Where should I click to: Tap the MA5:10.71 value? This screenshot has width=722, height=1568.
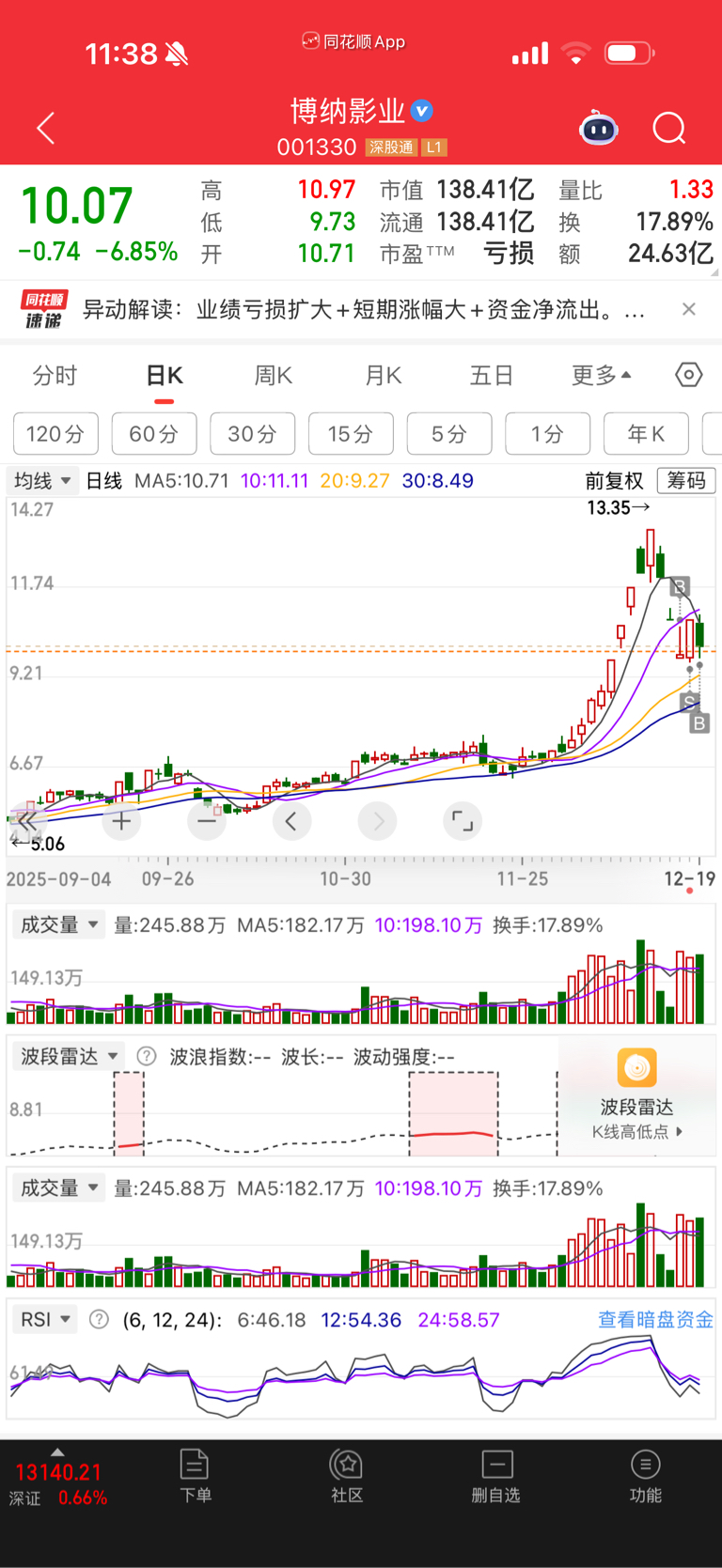(x=181, y=480)
